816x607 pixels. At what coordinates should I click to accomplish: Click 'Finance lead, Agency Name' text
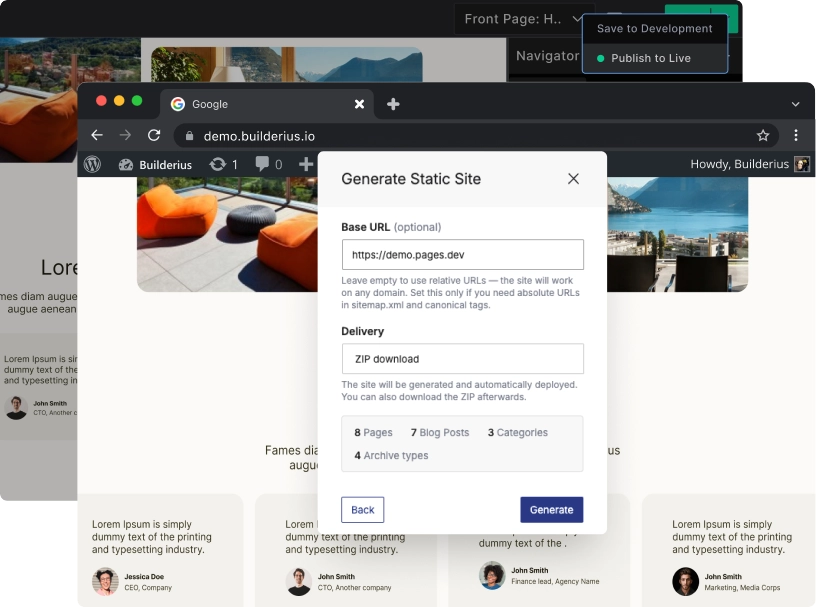555,581
